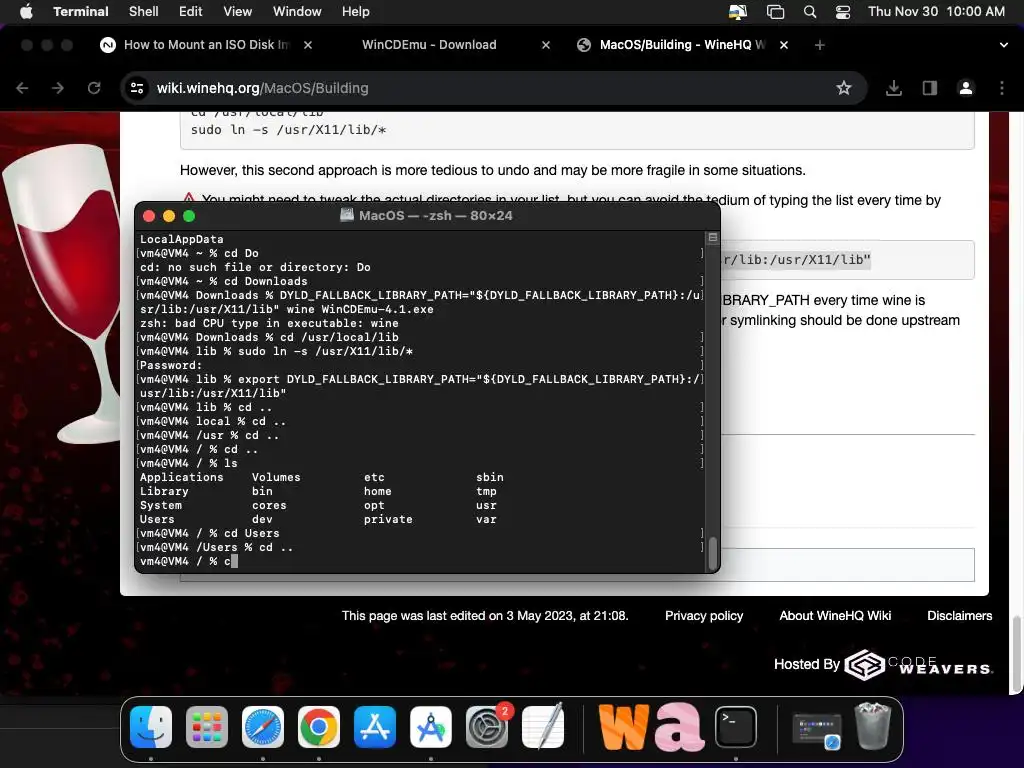Viewport: 1024px width, 768px height.
Task: Open the Disclaimers link
Action: coord(959,615)
